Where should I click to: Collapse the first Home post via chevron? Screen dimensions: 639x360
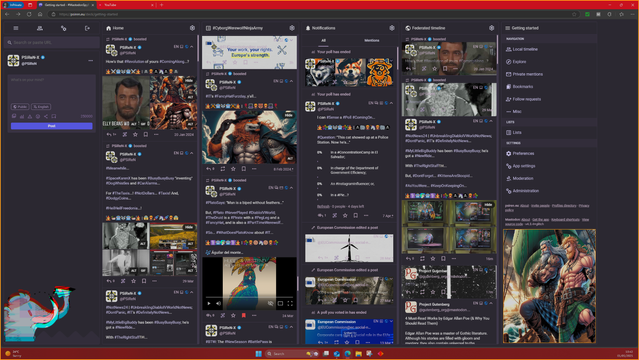click(192, 47)
